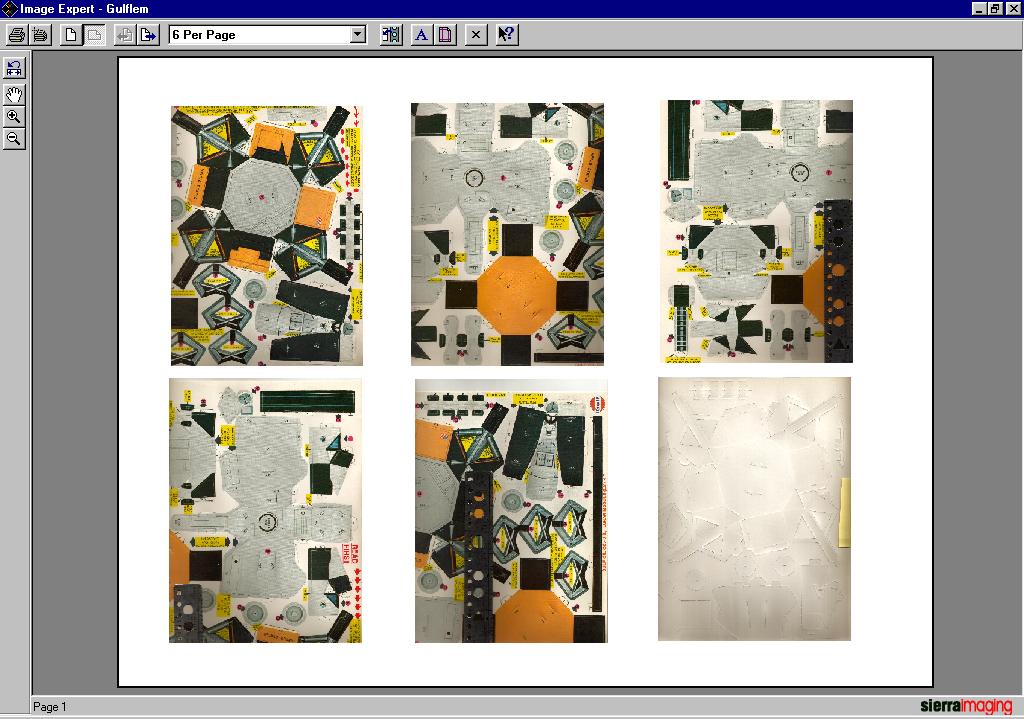Select the pale white embossed sheet thumbnail
Viewport: 1024px width, 719px height.
click(x=754, y=509)
